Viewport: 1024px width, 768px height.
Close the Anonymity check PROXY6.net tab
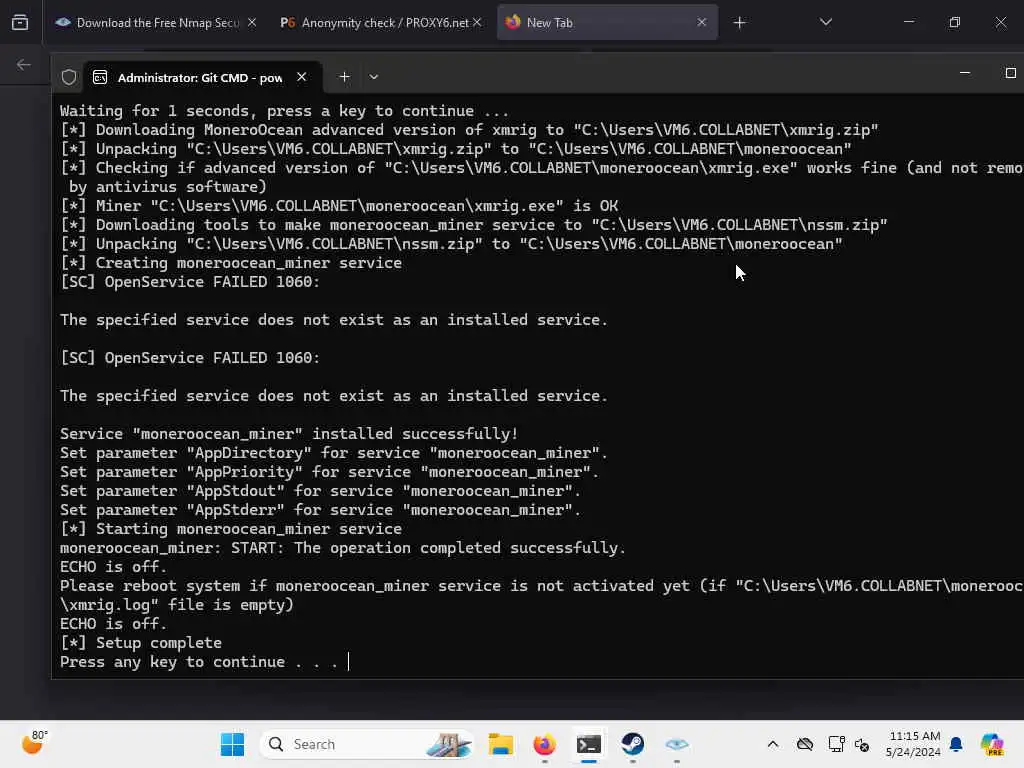(477, 23)
